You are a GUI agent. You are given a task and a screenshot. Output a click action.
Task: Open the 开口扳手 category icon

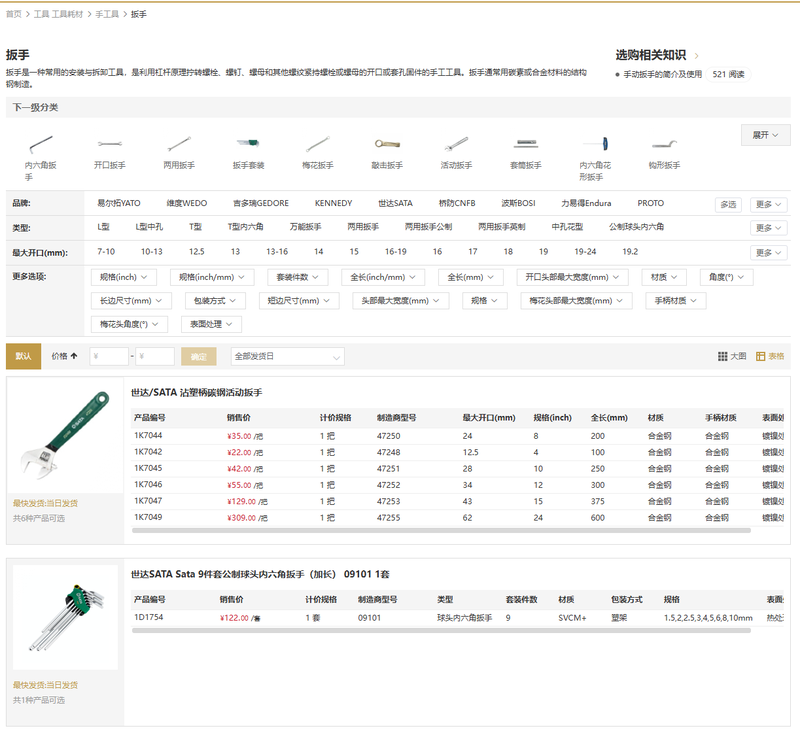tap(110, 144)
